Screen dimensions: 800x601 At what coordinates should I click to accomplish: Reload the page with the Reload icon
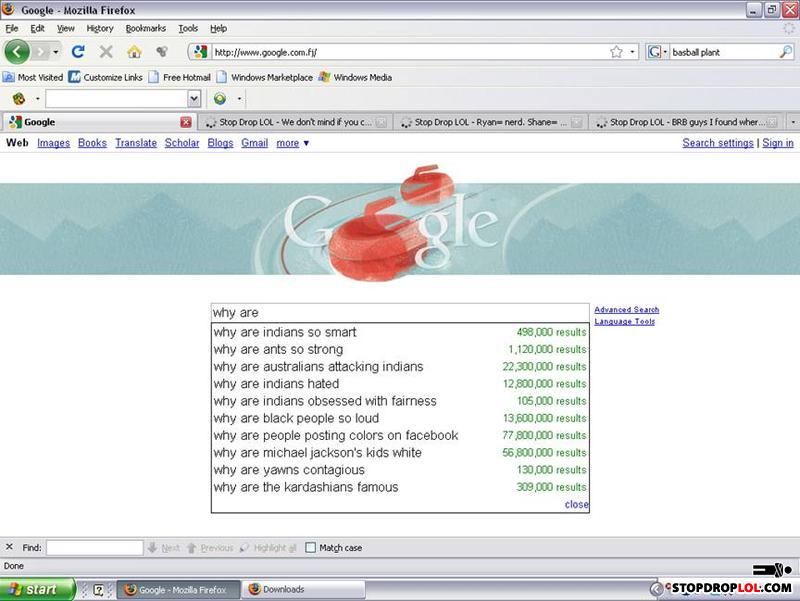(78, 52)
